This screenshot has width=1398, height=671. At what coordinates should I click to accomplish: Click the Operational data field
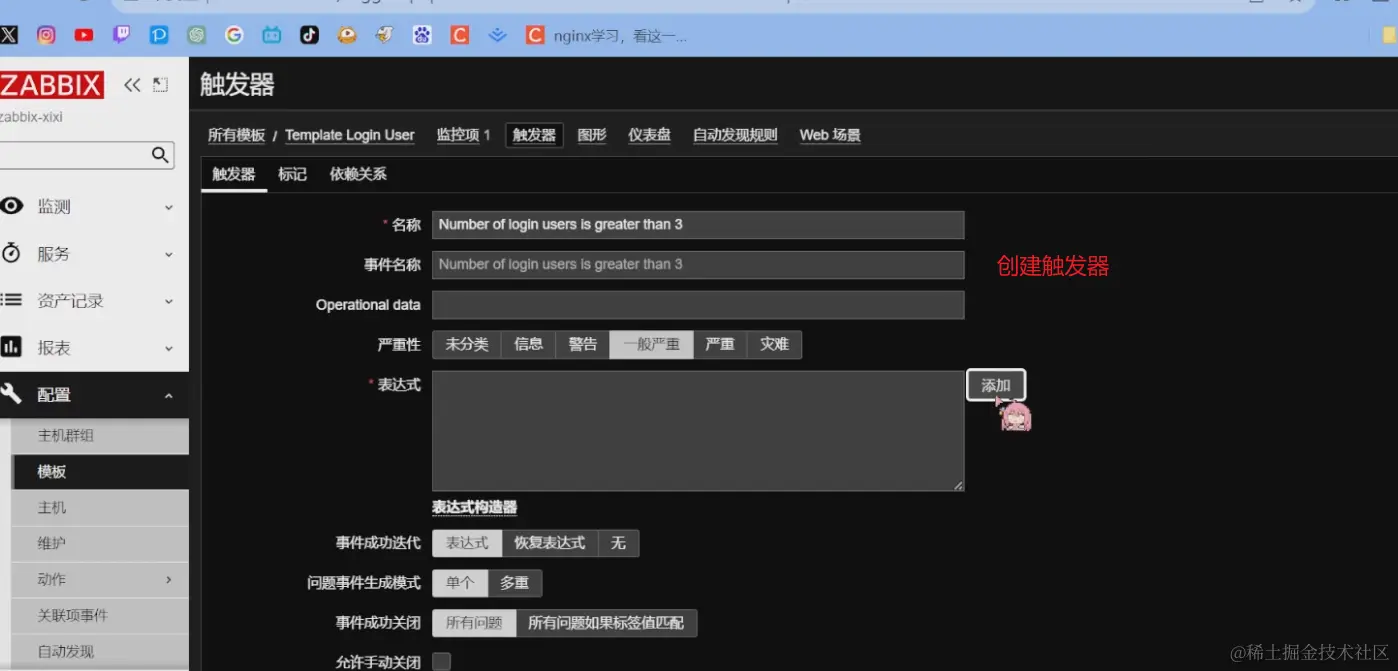[698, 305]
